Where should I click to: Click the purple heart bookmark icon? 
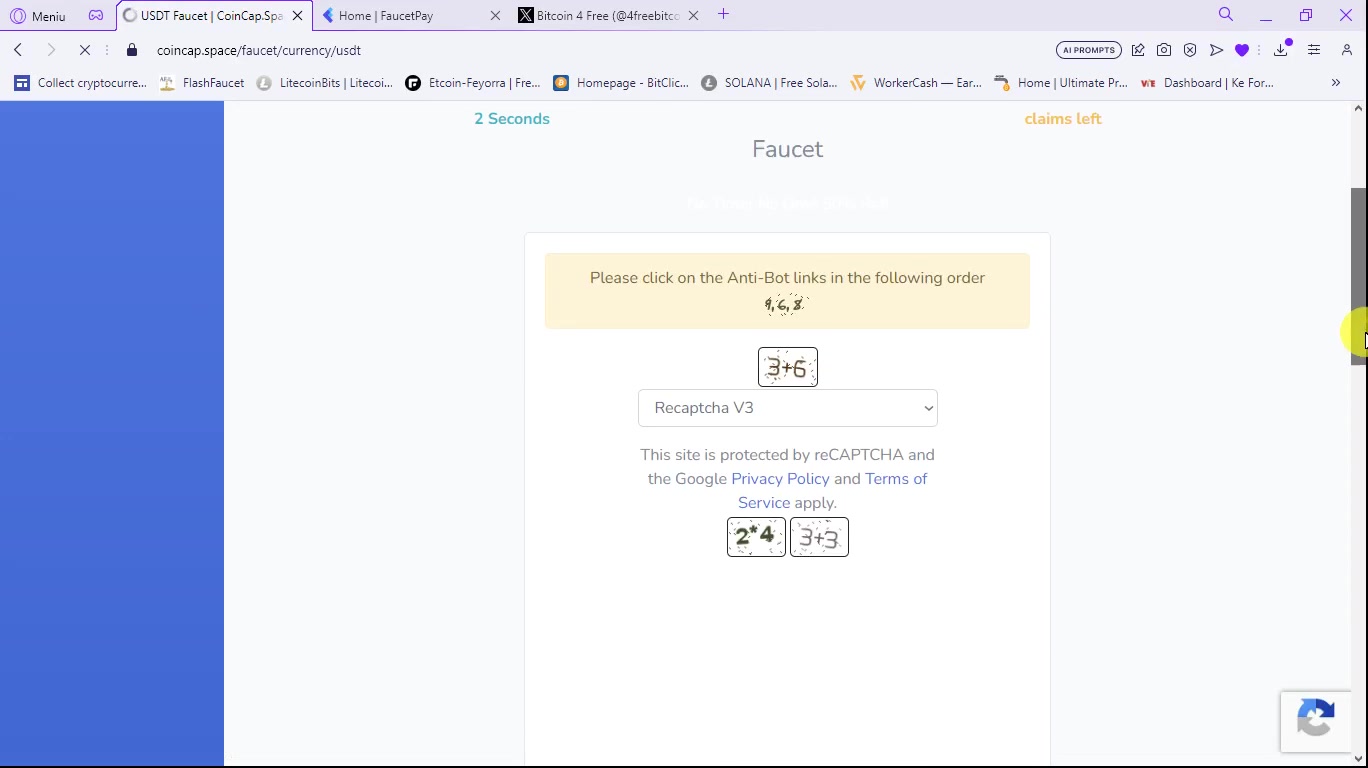[1242, 50]
